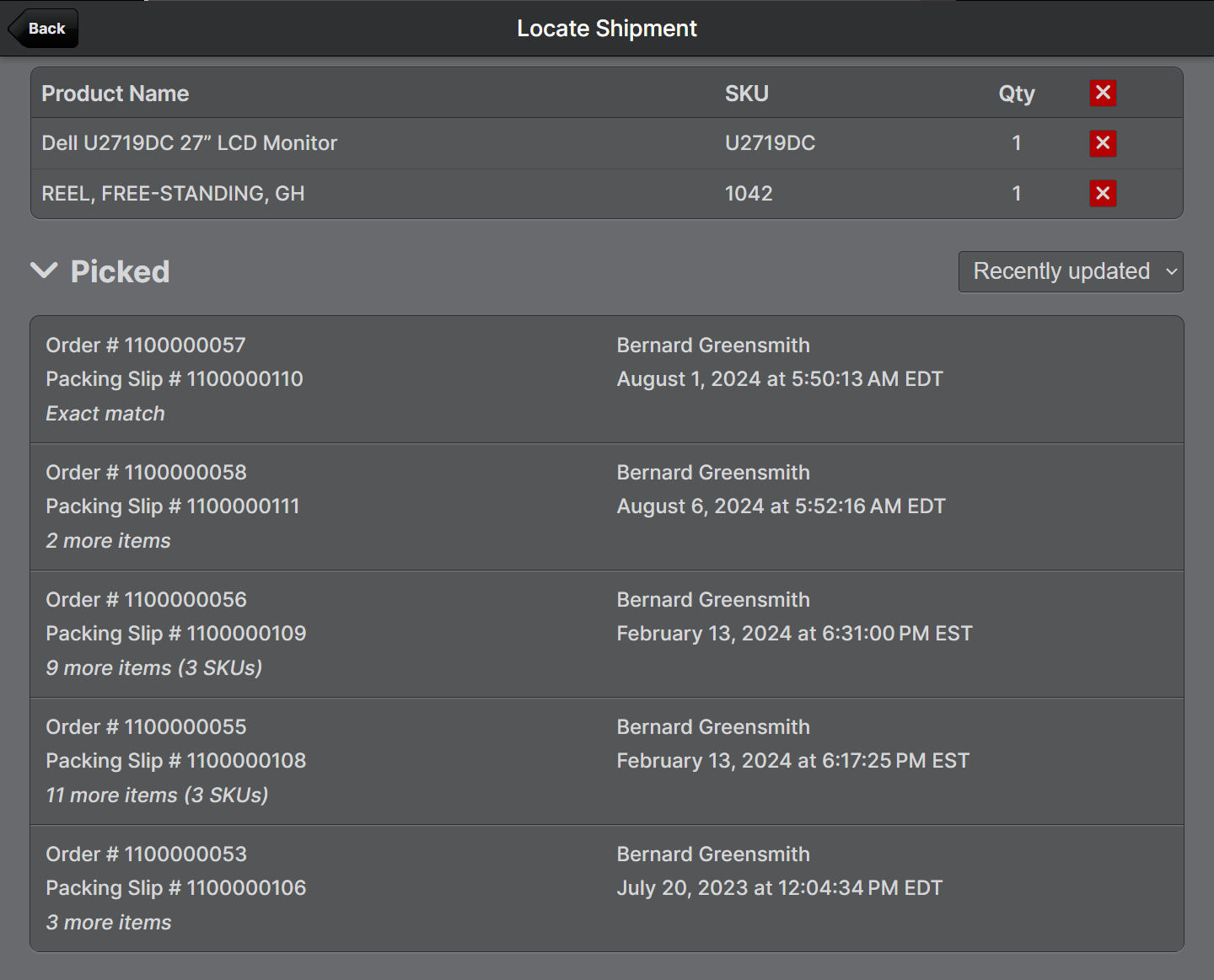The height and width of the screenshot is (980, 1214).
Task: Open order 1100000057 with exact match
Action: pos(606,379)
